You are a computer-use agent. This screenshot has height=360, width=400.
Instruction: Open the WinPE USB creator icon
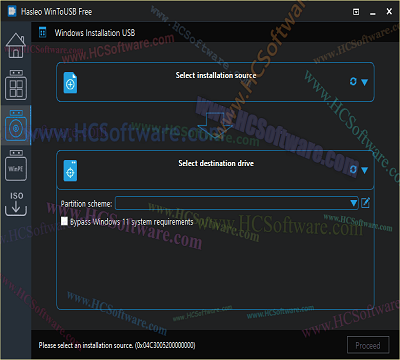pyautogui.click(x=16, y=165)
